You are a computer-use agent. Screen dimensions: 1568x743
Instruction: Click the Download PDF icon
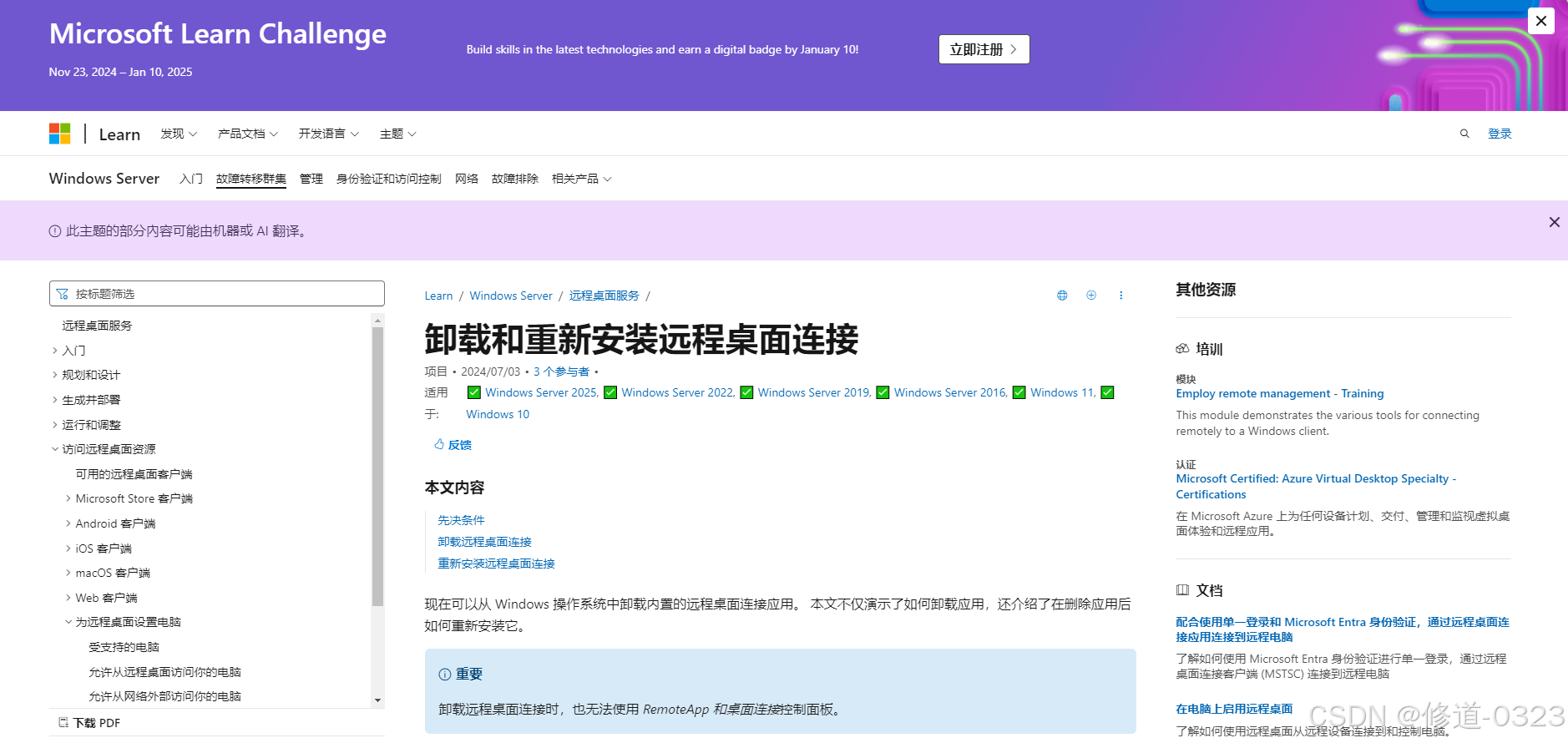[x=63, y=722]
